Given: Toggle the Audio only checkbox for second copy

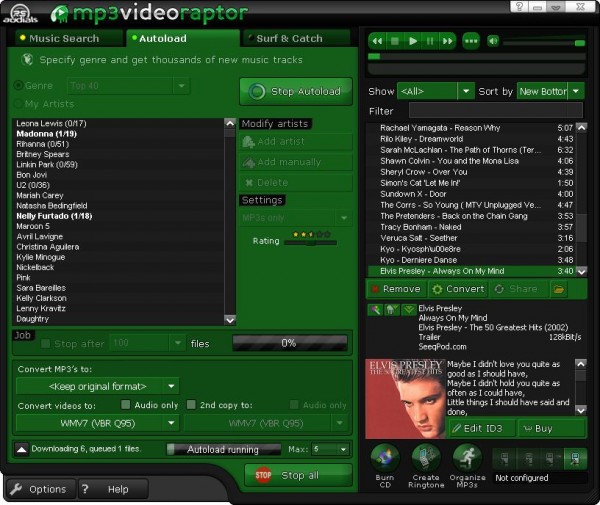Looking at the screenshot, I should [x=294, y=405].
